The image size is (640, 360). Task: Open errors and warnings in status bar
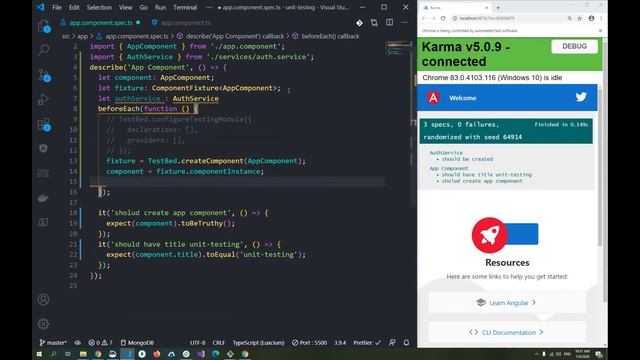(x=100, y=342)
